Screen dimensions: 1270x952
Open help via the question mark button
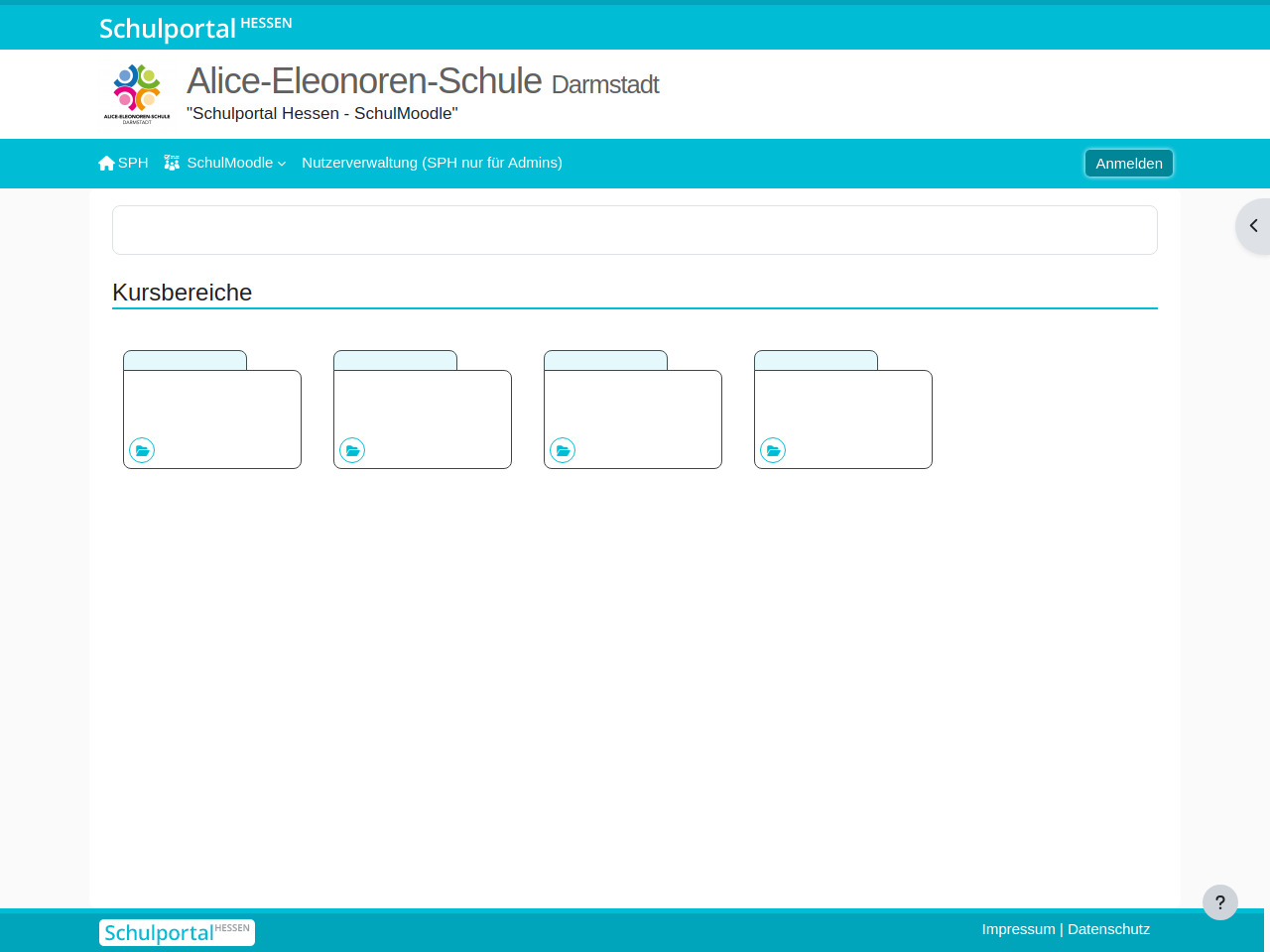1219,902
